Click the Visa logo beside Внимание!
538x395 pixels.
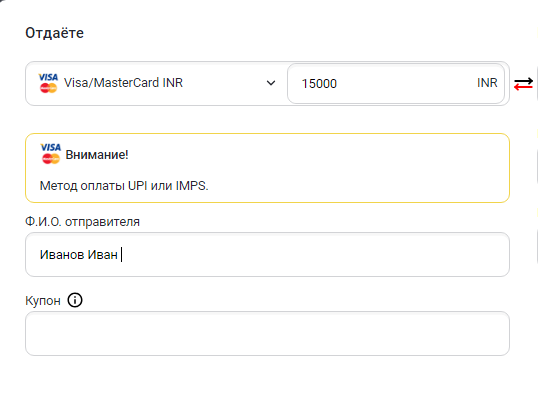tap(51, 148)
